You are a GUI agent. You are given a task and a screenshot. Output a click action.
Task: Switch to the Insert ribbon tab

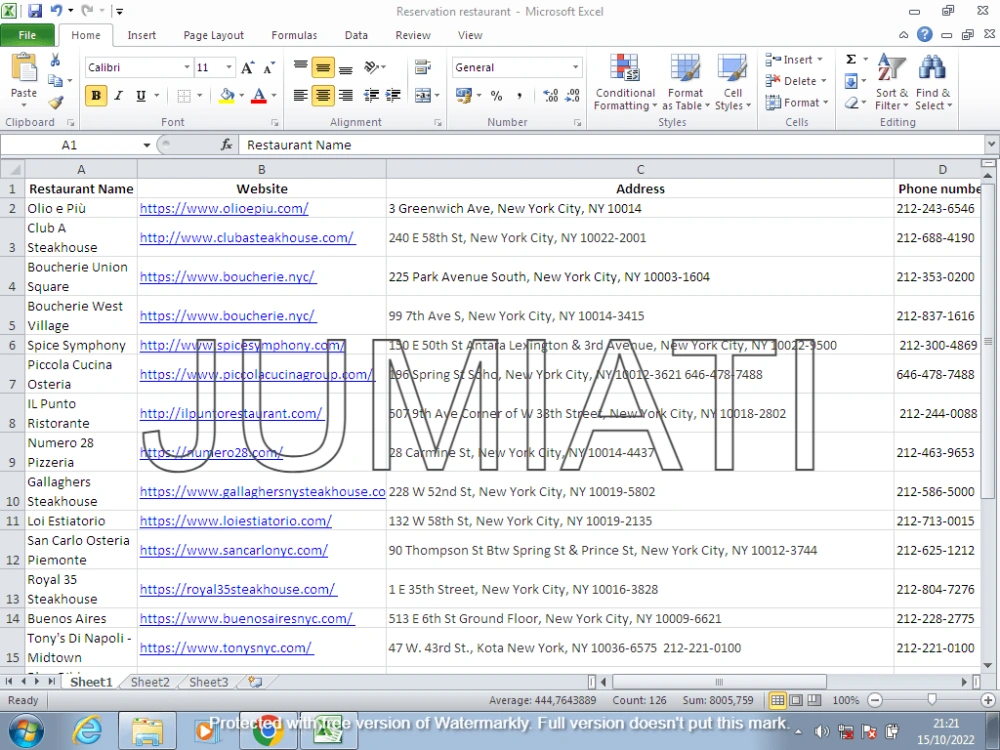(x=142, y=35)
